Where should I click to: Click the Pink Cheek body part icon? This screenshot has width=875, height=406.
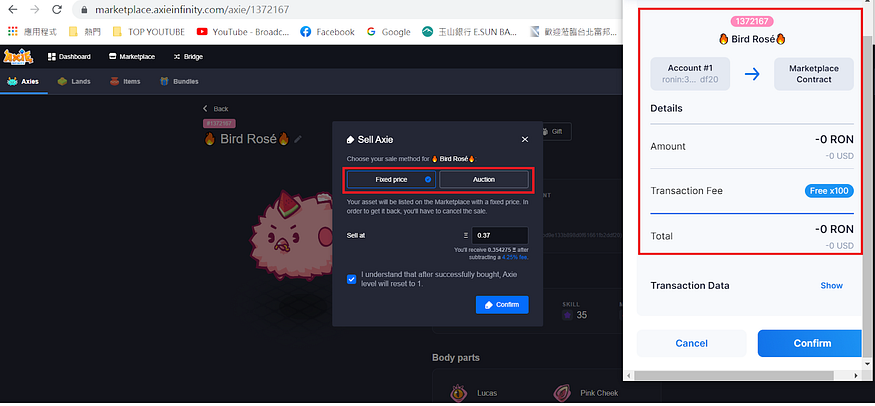(x=562, y=393)
